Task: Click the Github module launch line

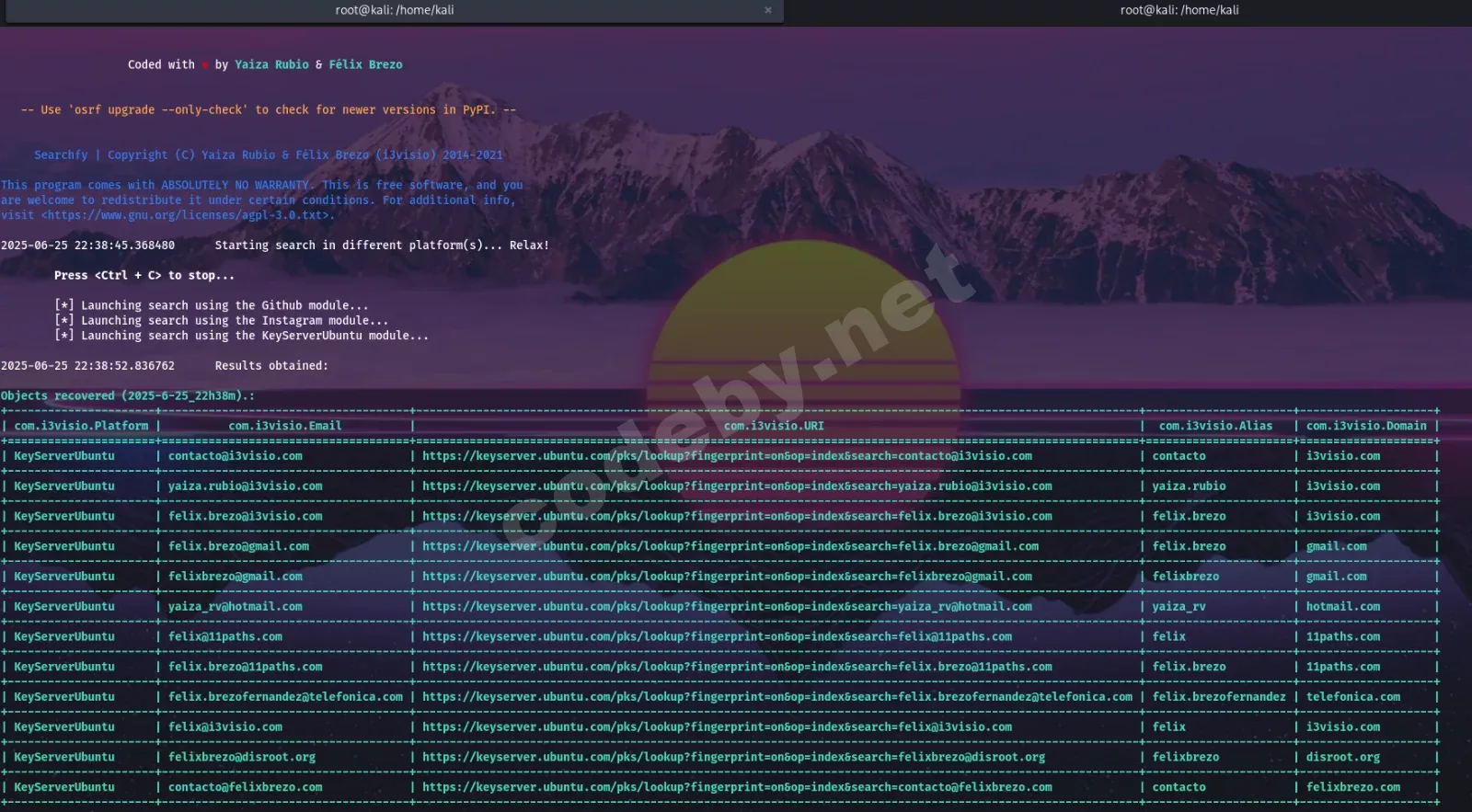Action: (x=212, y=306)
